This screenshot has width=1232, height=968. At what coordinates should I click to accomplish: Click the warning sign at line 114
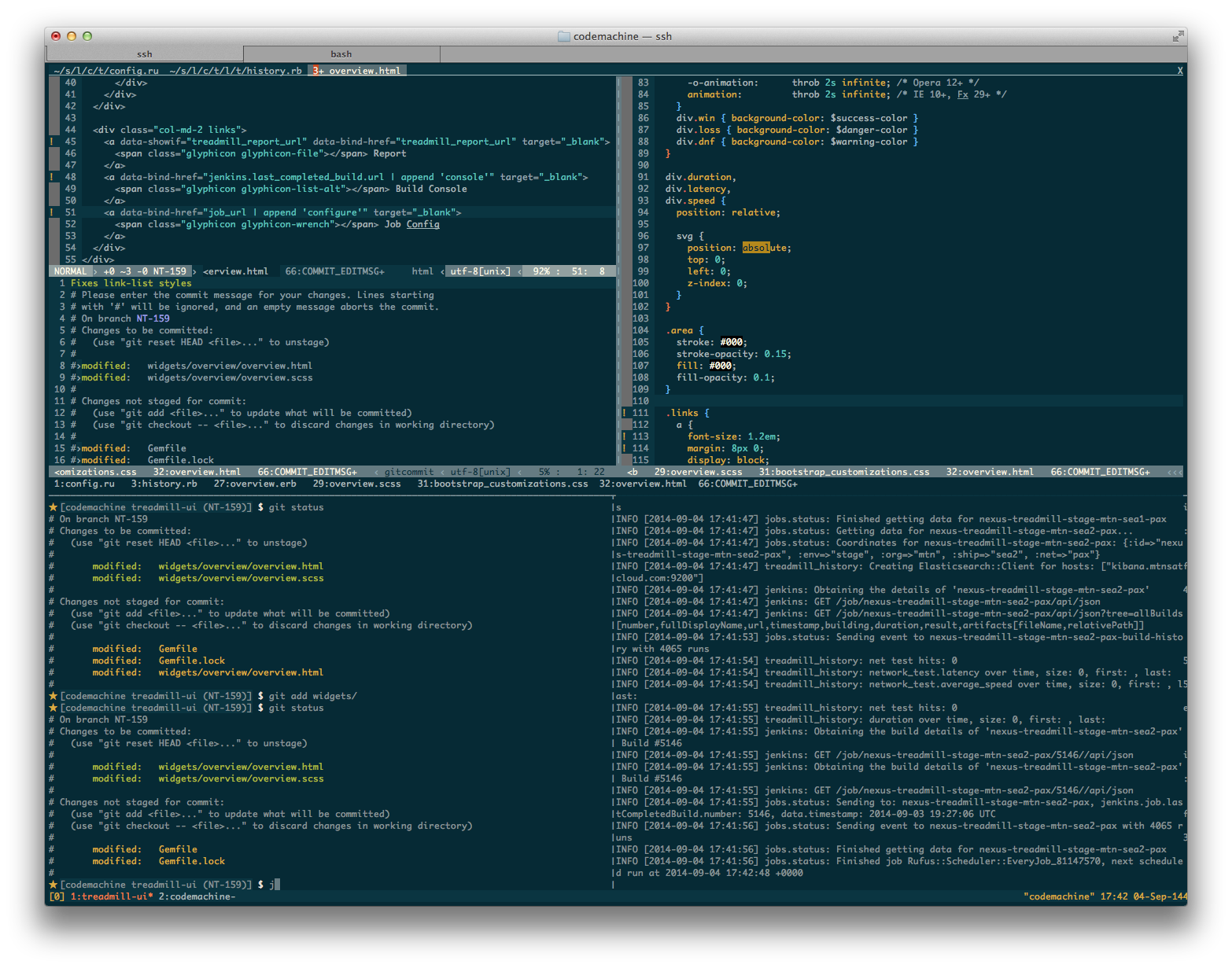(x=625, y=448)
